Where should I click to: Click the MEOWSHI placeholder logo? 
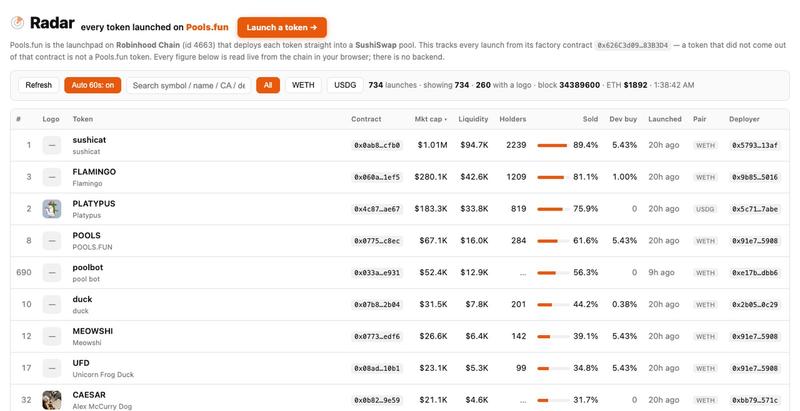52,337
